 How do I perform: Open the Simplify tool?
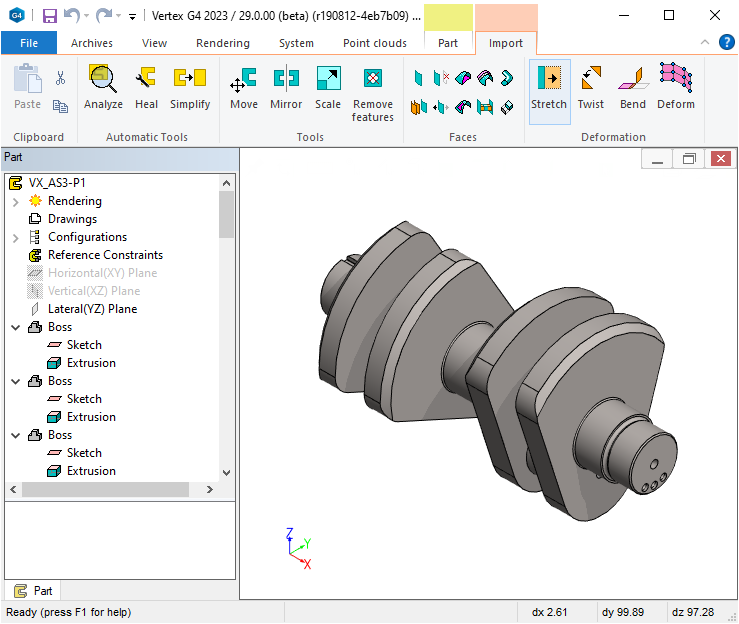pos(189,87)
